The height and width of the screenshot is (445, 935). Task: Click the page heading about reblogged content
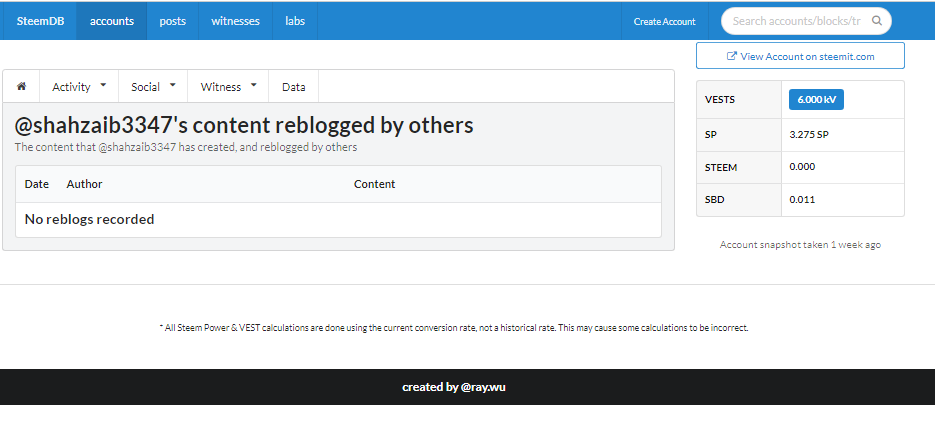(x=244, y=125)
